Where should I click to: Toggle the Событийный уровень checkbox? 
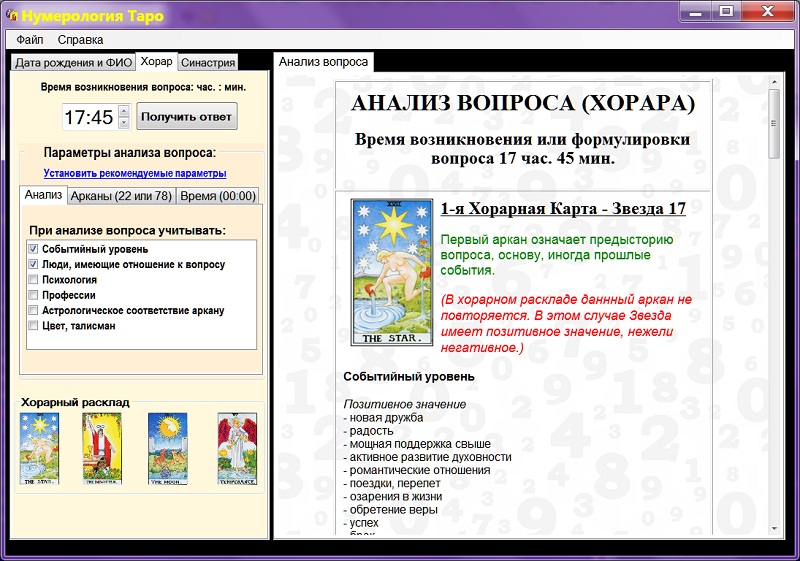[x=33, y=249]
